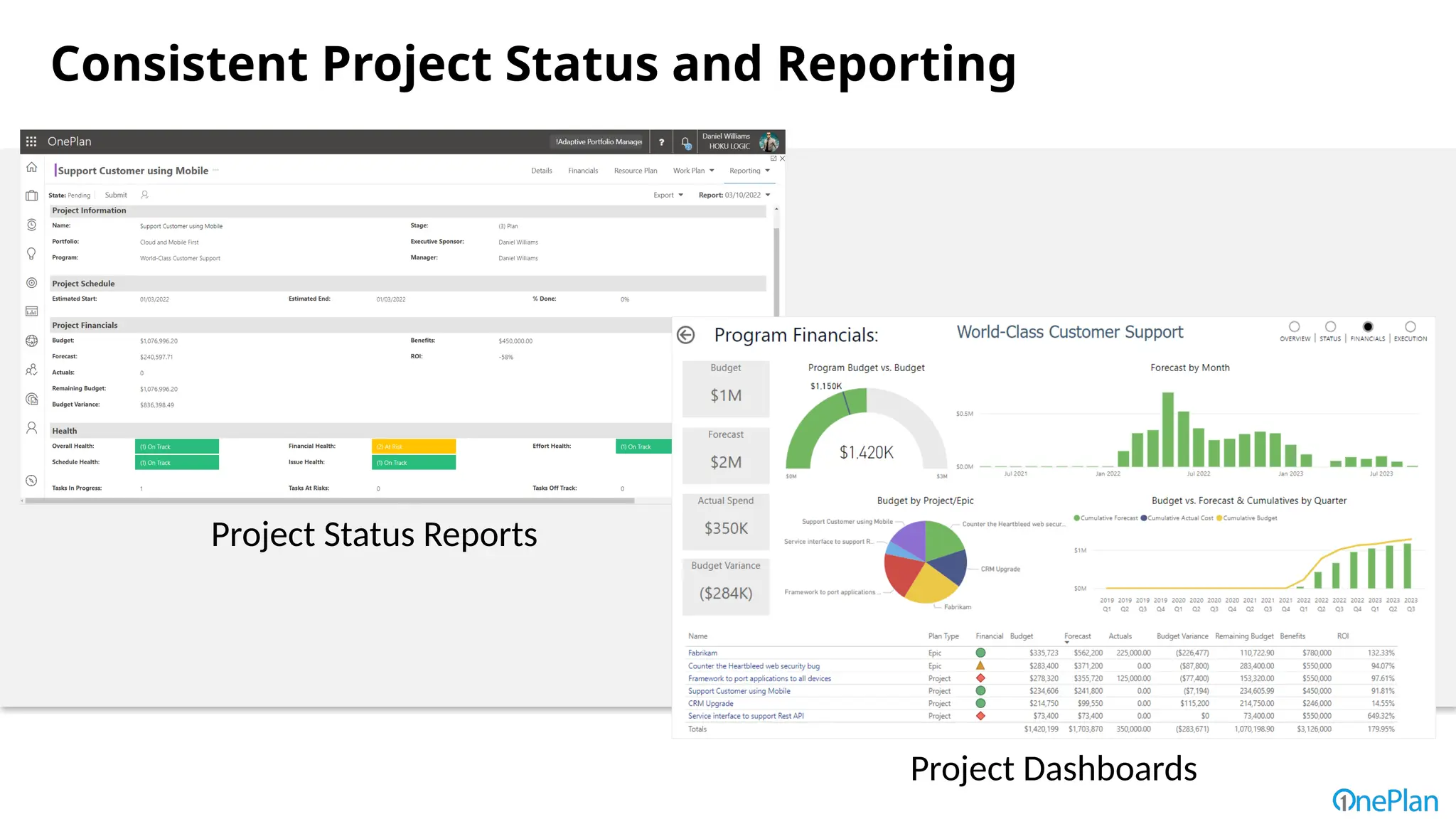This screenshot has width=1456, height=819.
Task: Open the Details tab
Action: point(542,171)
